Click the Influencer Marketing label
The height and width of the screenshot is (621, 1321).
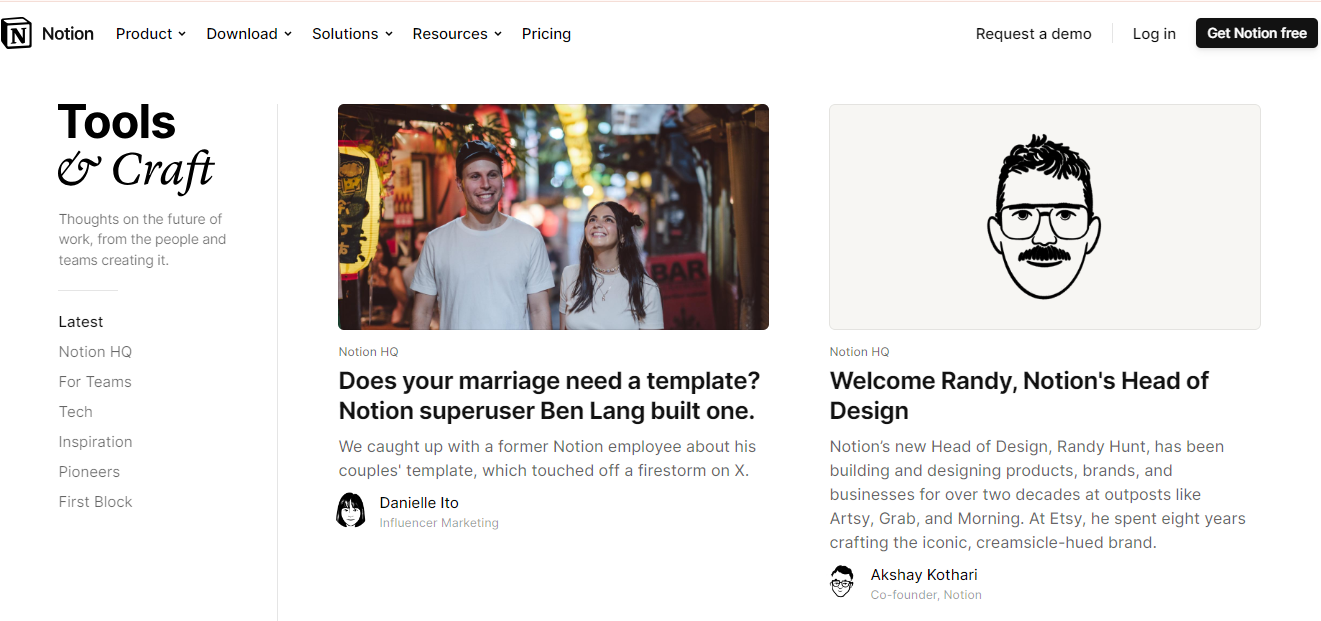pyautogui.click(x=439, y=523)
